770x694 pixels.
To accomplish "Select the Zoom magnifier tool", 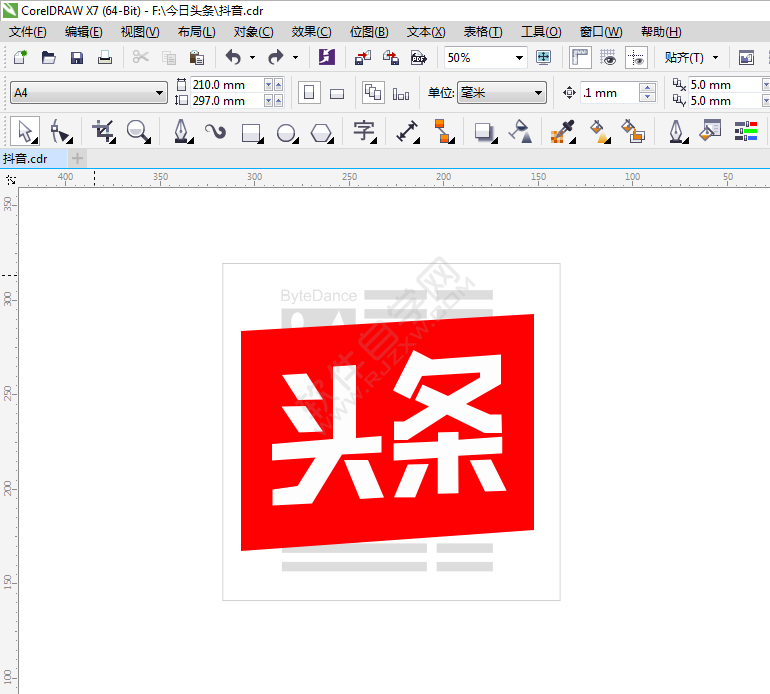I will [x=138, y=132].
